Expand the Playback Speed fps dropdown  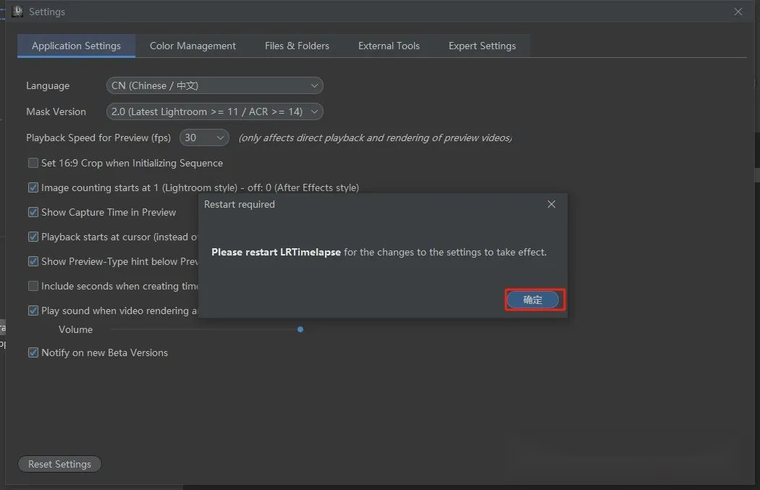click(x=204, y=138)
